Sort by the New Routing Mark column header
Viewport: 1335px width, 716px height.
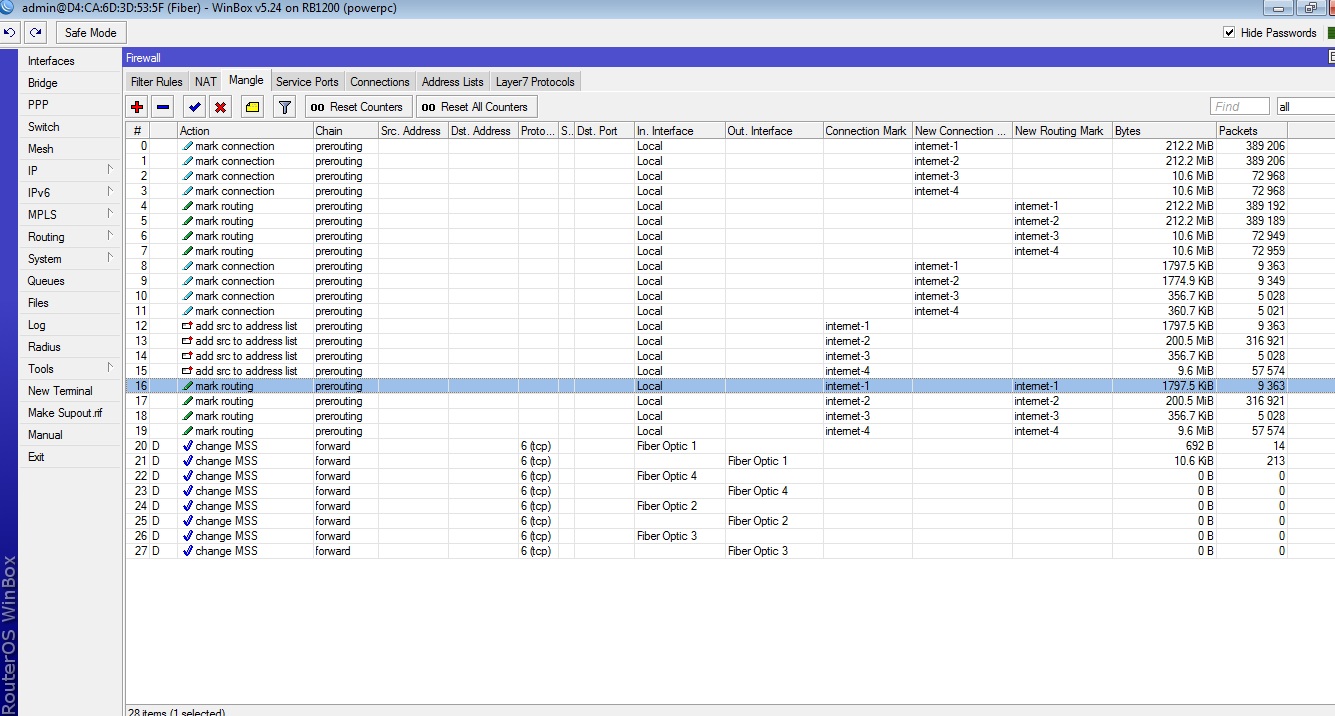[1062, 131]
